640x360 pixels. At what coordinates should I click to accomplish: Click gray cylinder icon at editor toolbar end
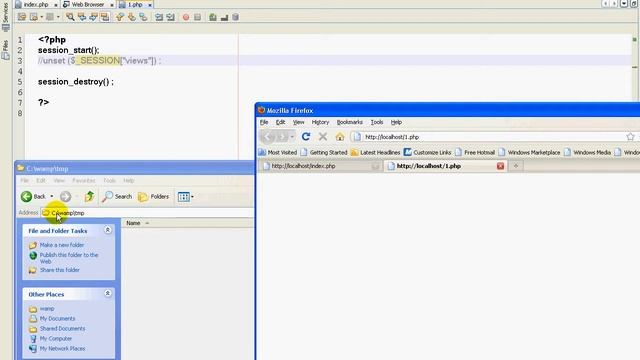pos(236,17)
